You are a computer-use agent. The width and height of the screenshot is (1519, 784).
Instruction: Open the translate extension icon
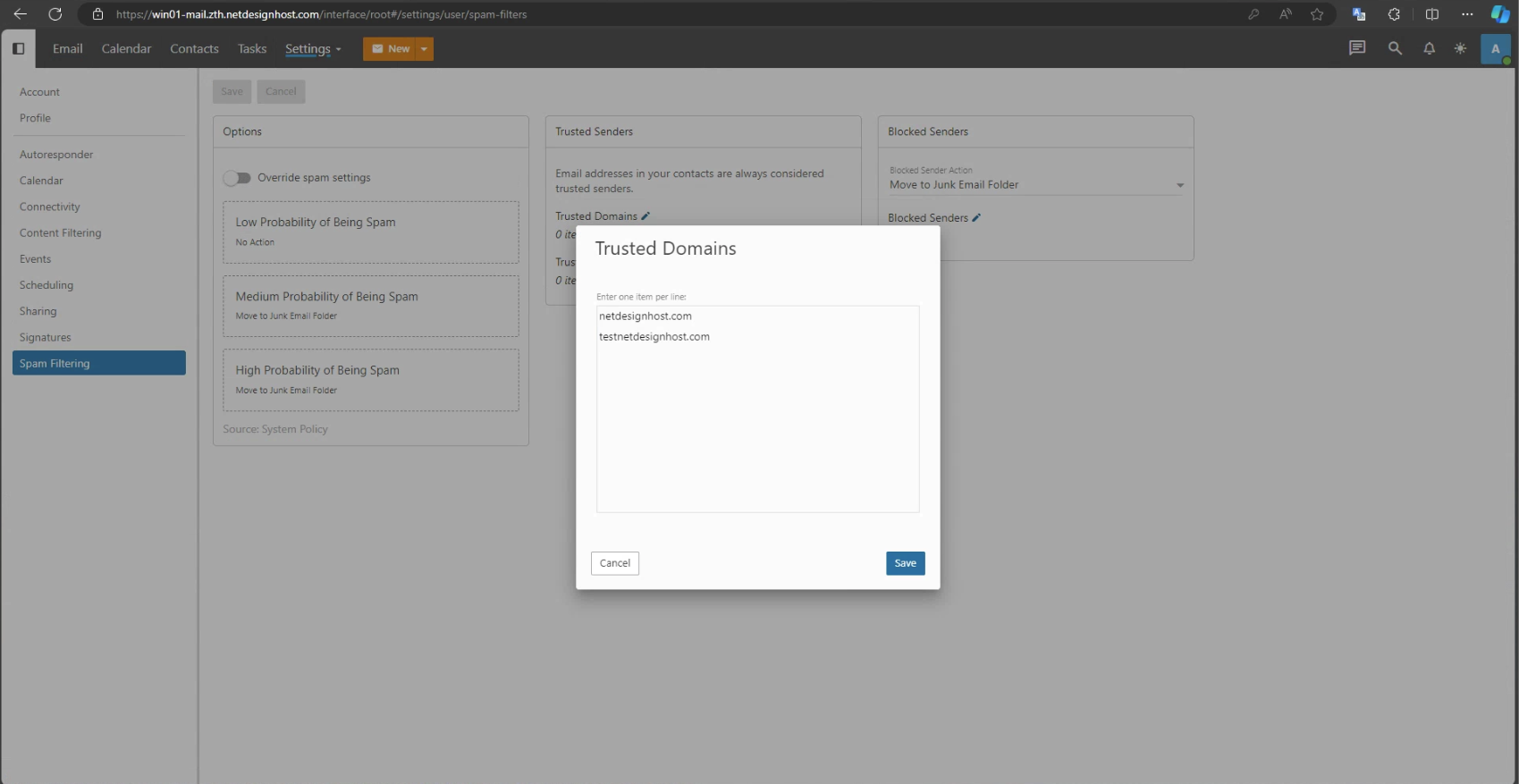(1359, 14)
